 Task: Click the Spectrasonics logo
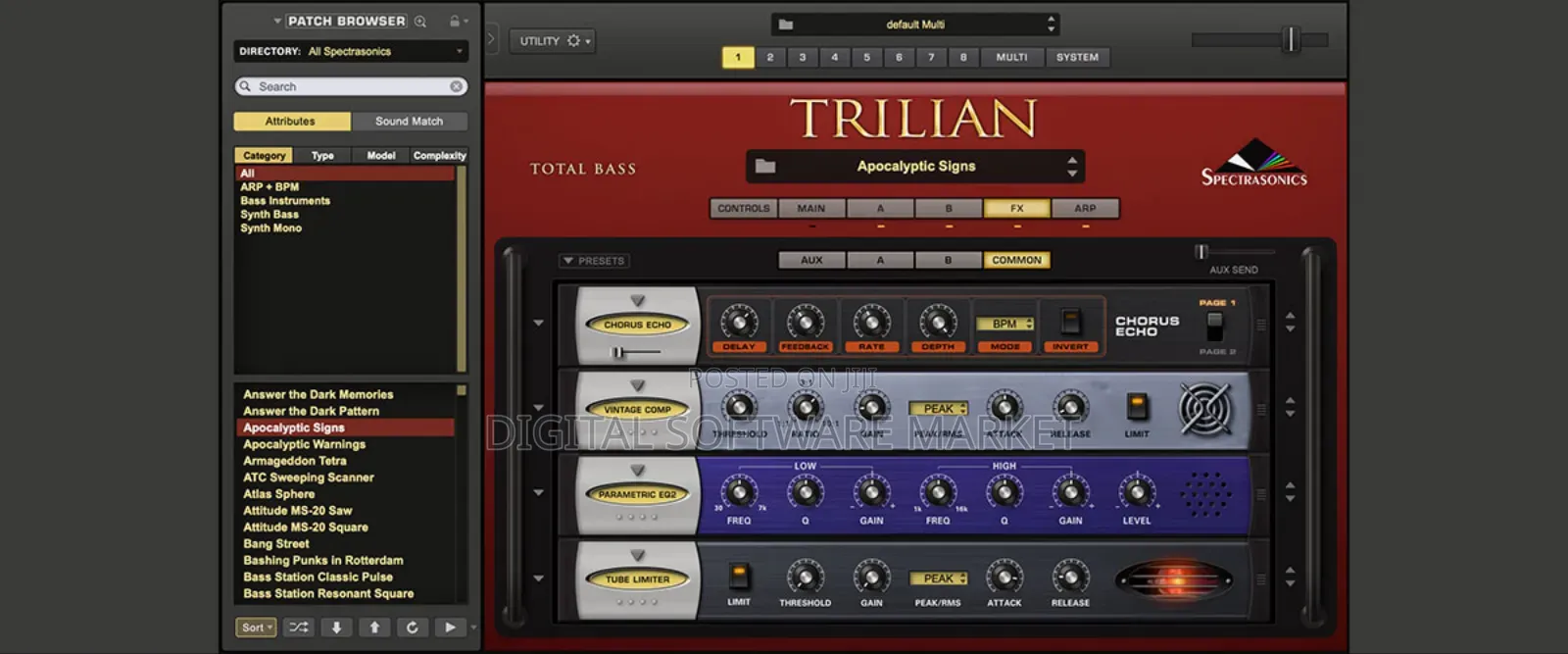click(1254, 163)
